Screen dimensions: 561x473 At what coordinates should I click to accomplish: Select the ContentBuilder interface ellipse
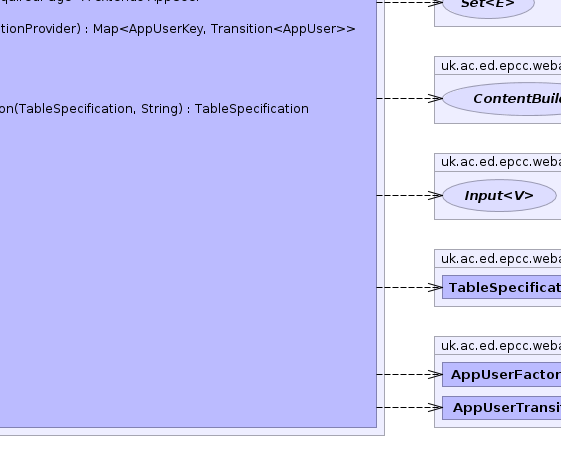pyautogui.click(x=502, y=99)
